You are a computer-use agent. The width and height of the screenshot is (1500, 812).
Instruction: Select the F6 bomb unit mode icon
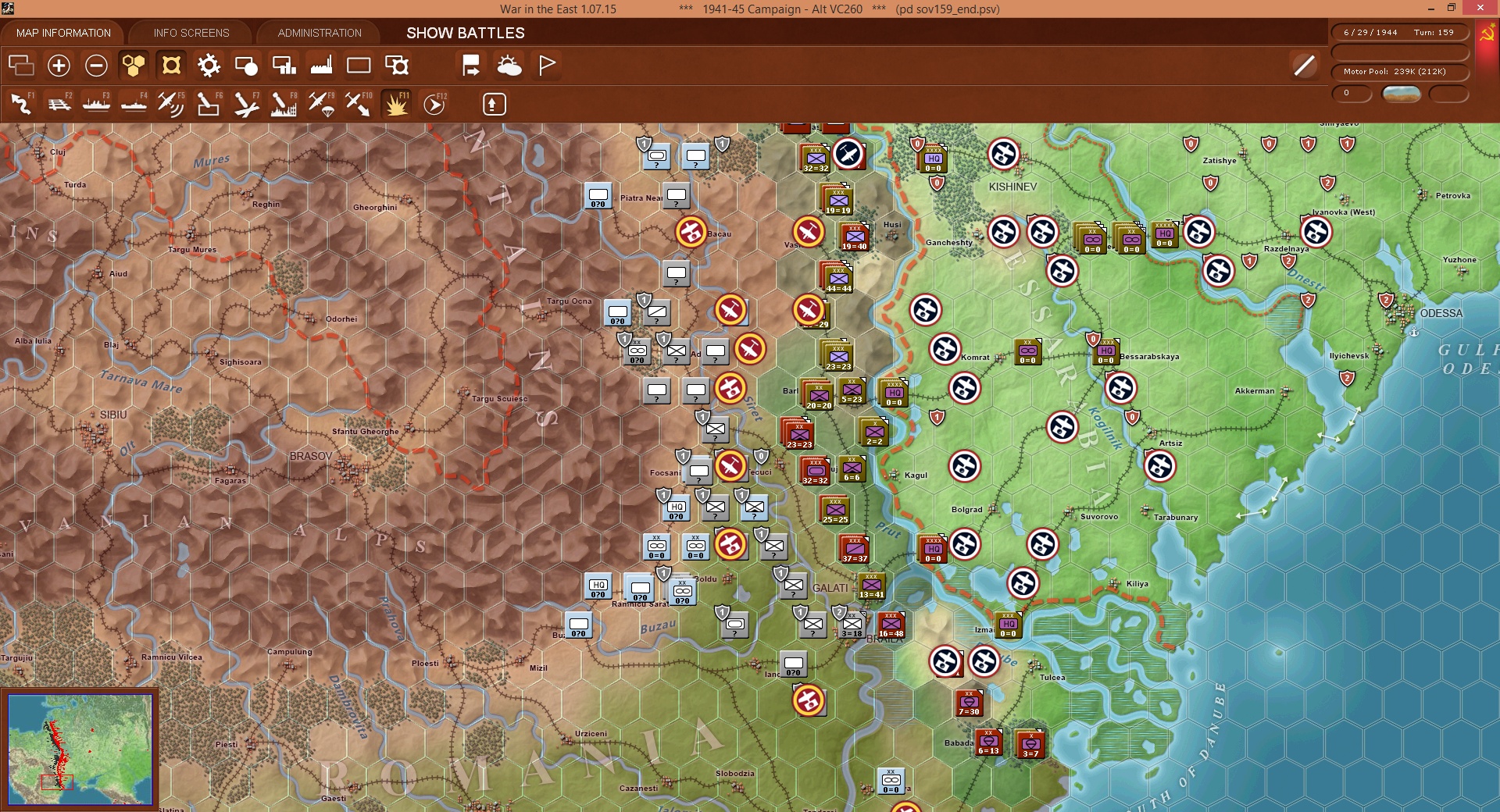click(209, 104)
